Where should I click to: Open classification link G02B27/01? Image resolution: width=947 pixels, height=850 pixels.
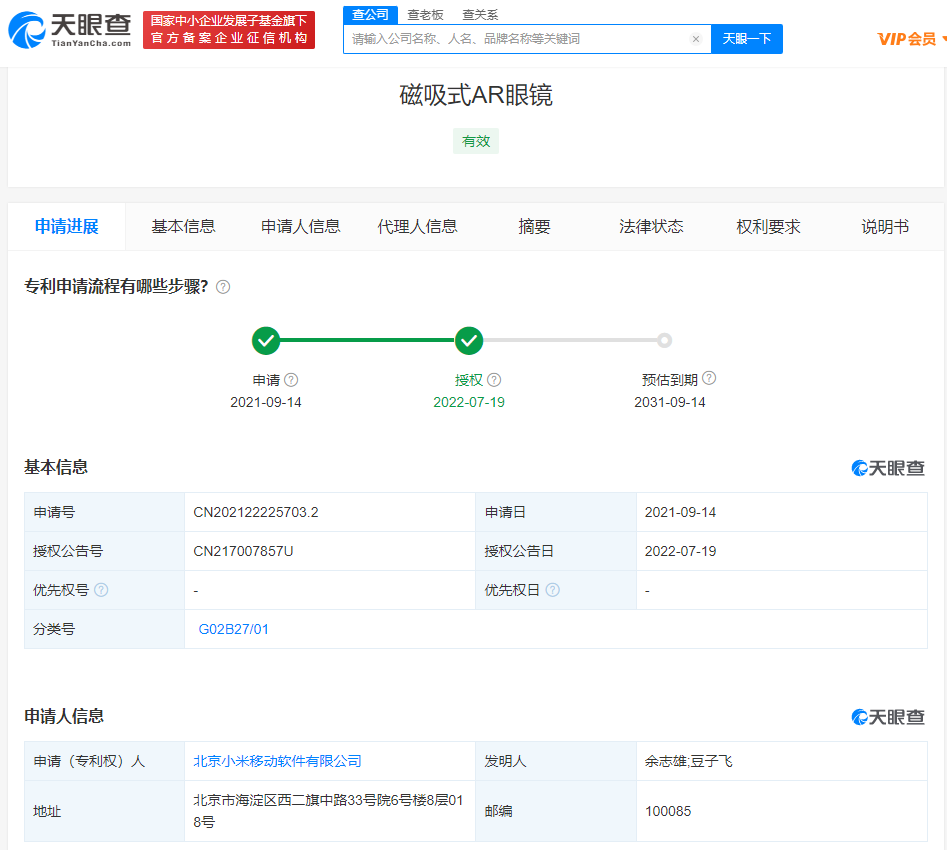(233, 629)
